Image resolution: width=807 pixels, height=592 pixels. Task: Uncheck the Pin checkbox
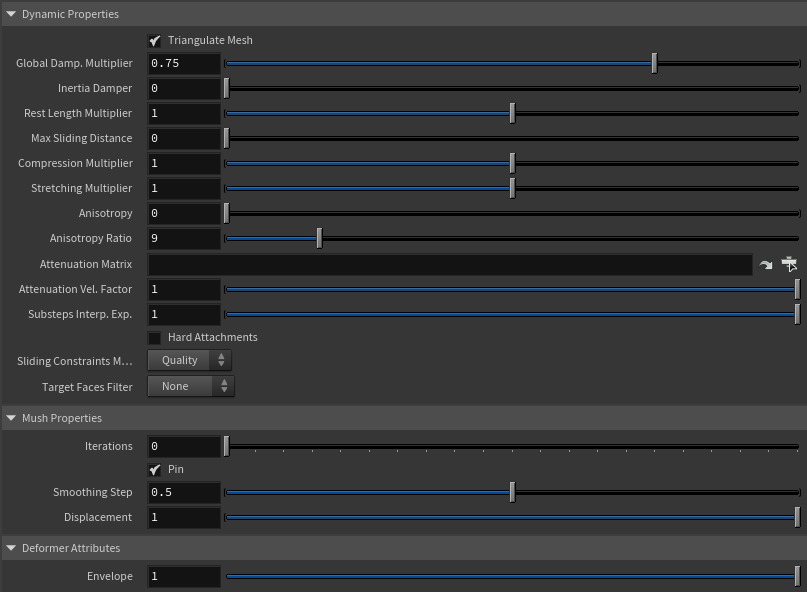click(x=154, y=469)
